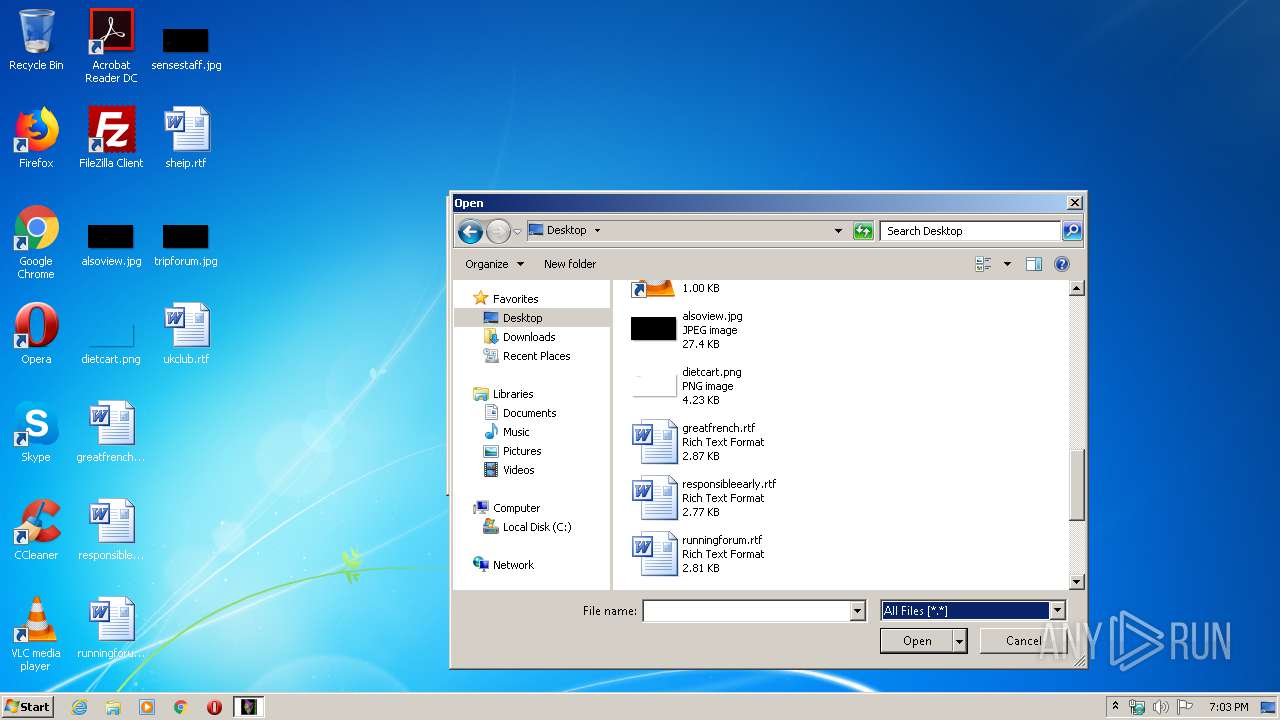Click the refresh button next to the address bar
Screen dimensions: 1280x720
[x=863, y=231]
